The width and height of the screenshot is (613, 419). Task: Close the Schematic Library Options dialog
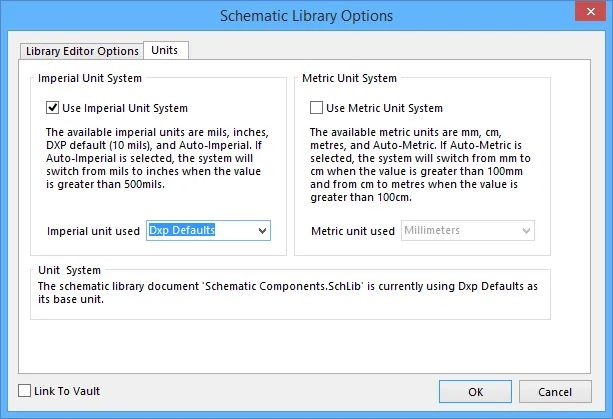(x=590, y=11)
